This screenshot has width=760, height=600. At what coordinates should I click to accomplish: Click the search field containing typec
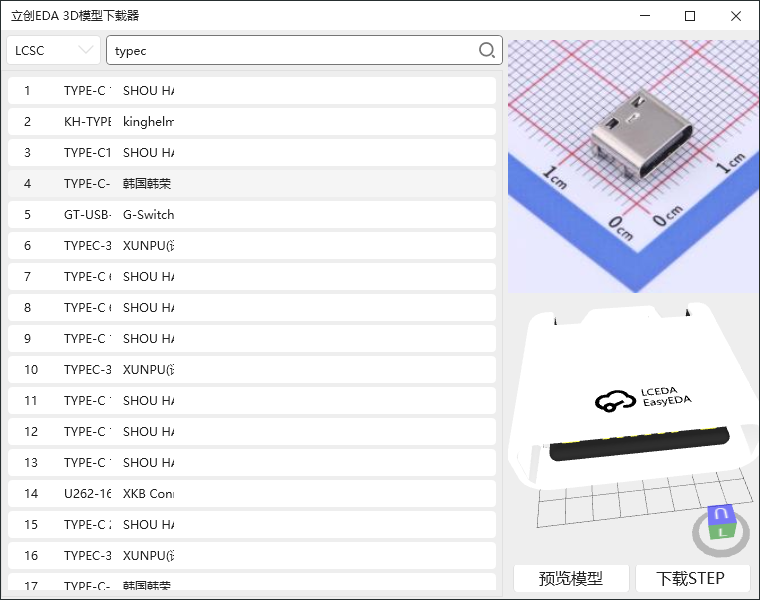coord(304,50)
